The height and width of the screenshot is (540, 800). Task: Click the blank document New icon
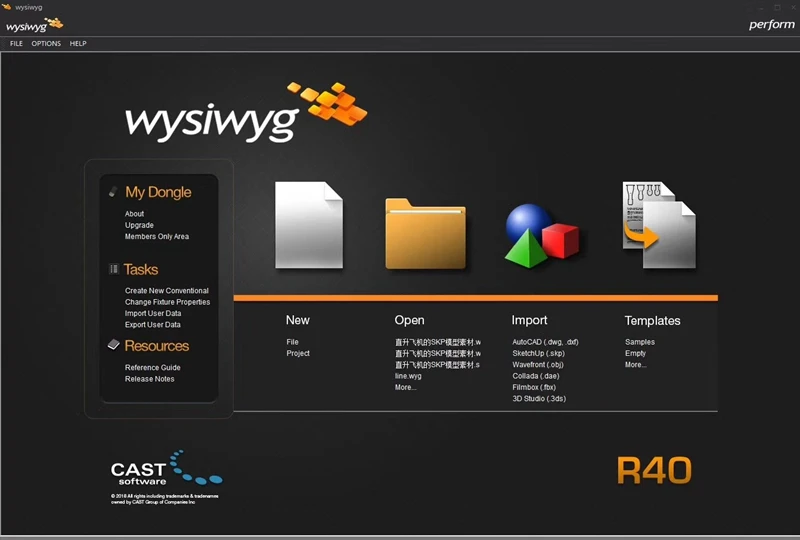309,225
